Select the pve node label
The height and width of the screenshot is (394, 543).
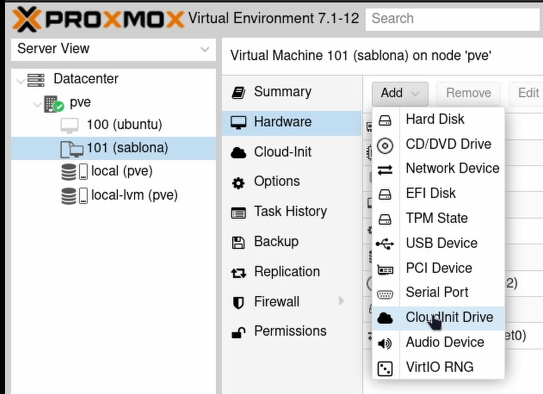pos(80,103)
